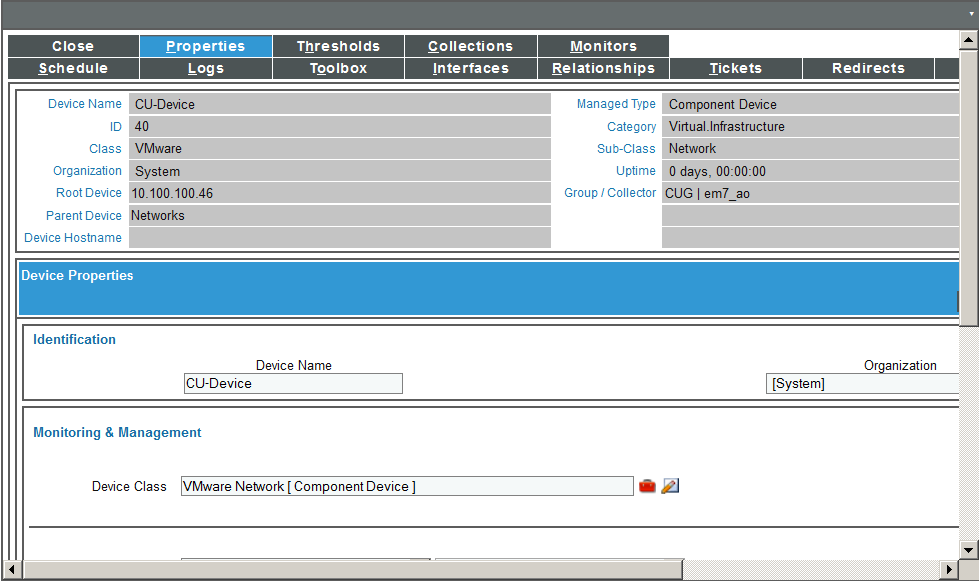The width and height of the screenshot is (979, 581).
Task: Click the Redirects tab
Action: pyautogui.click(x=868, y=68)
